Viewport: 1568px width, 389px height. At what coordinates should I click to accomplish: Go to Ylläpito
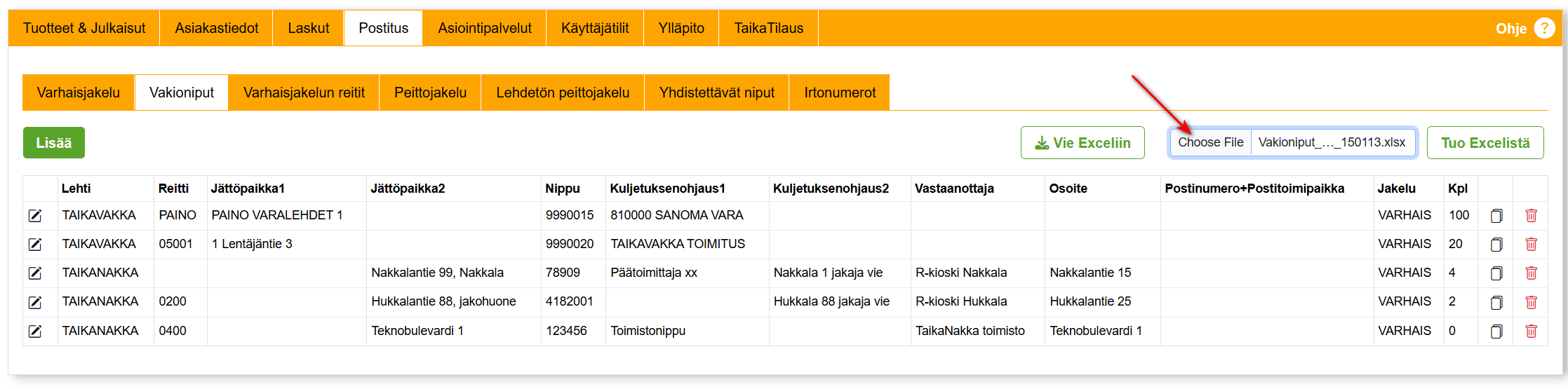[x=681, y=28]
